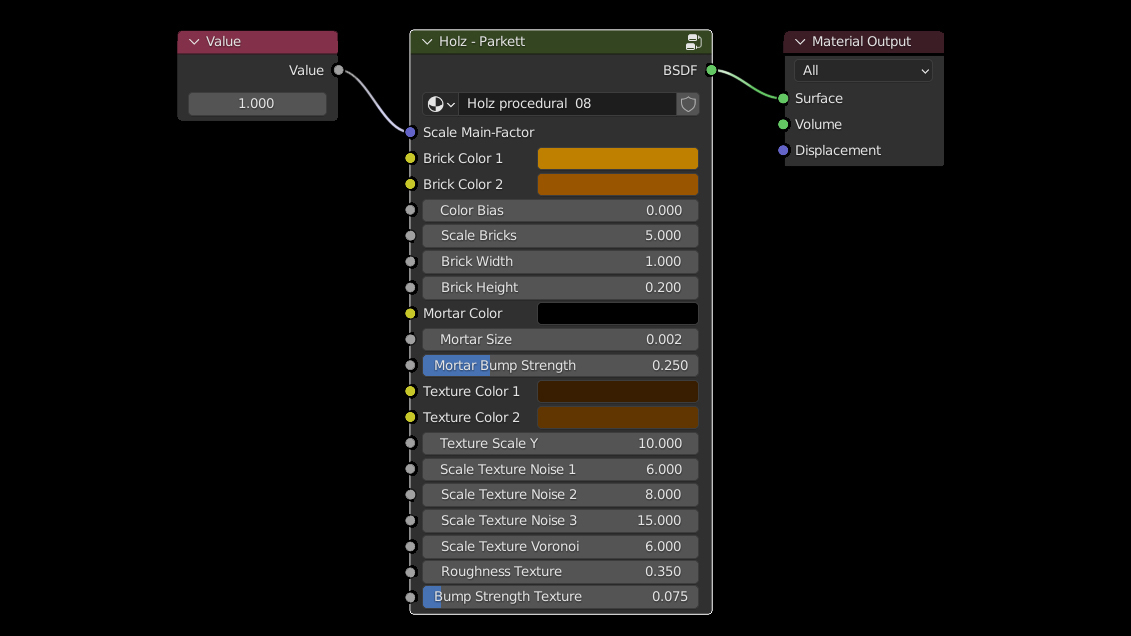This screenshot has width=1131, height=636.
Task: Collapse the Value node
Action: click(x=194, y=42)
